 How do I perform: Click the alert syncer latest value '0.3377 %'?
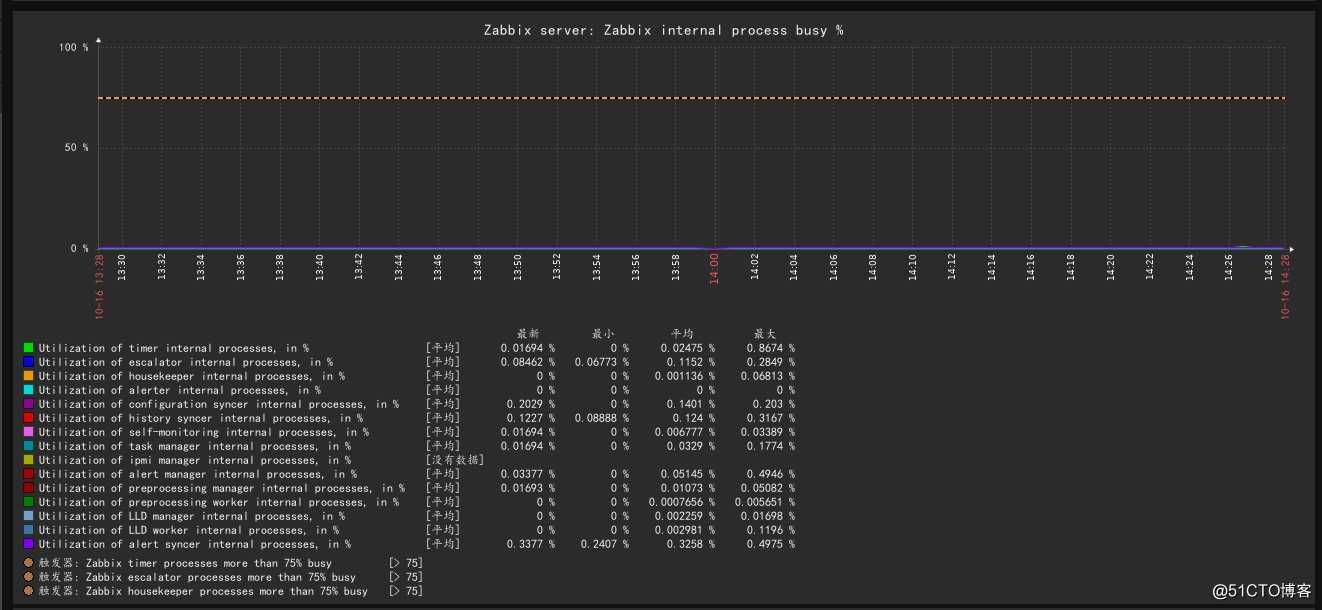(x=530, y=544)
